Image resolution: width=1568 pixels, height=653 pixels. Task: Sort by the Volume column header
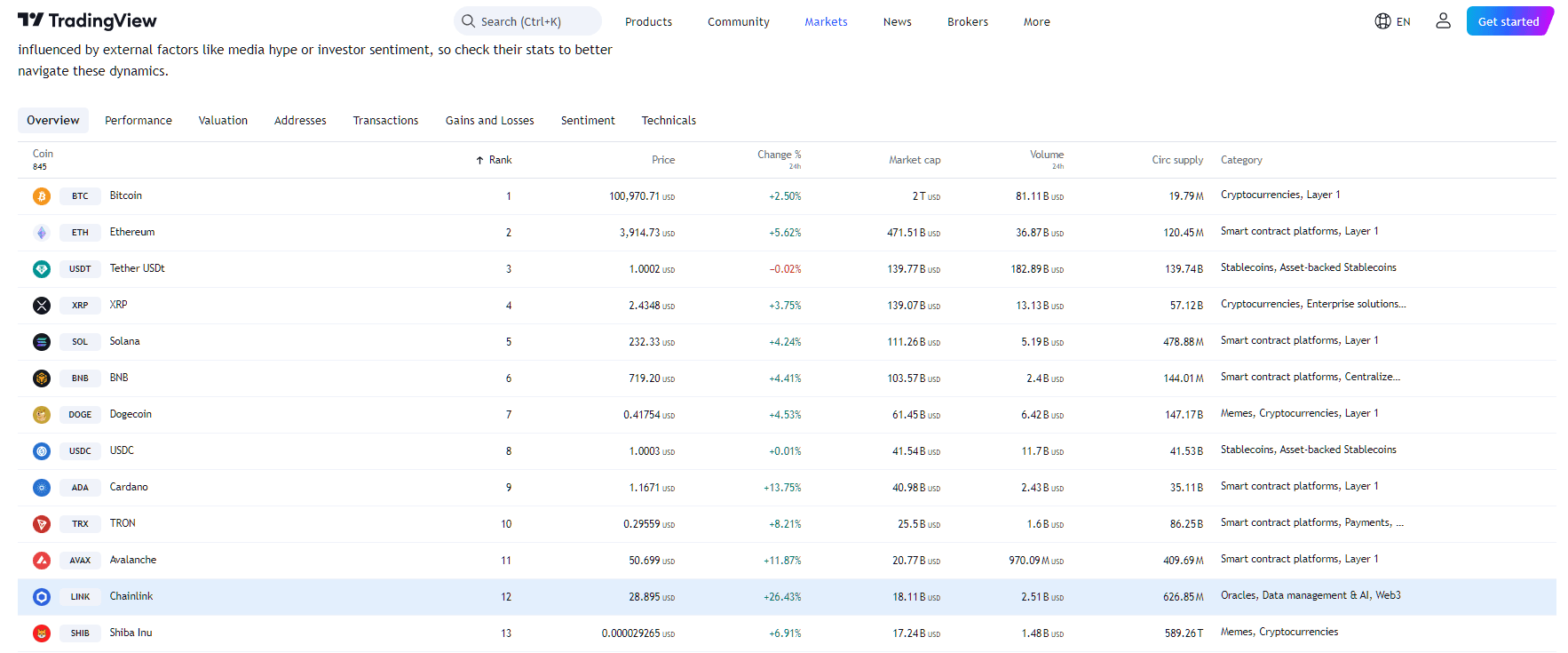coord(1046,155)
